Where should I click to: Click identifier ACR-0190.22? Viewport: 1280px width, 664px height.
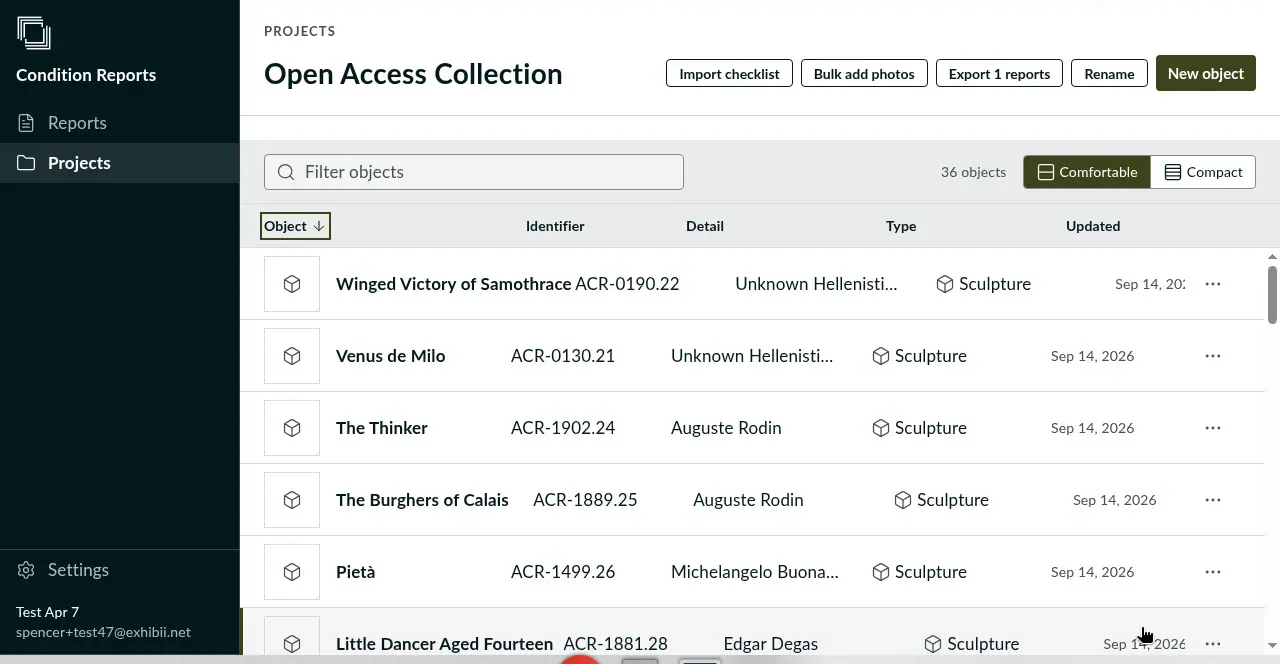click(x=627, y=284)
